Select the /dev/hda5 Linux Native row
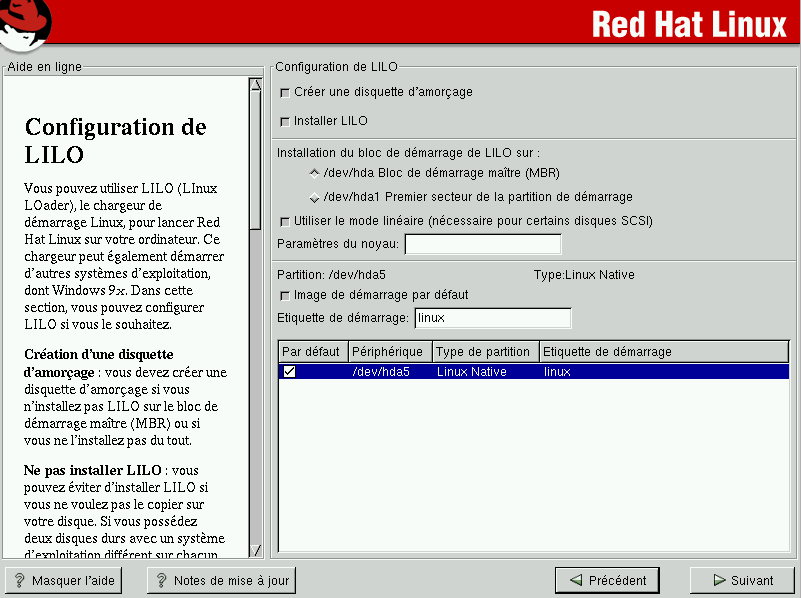 (560, 372)
